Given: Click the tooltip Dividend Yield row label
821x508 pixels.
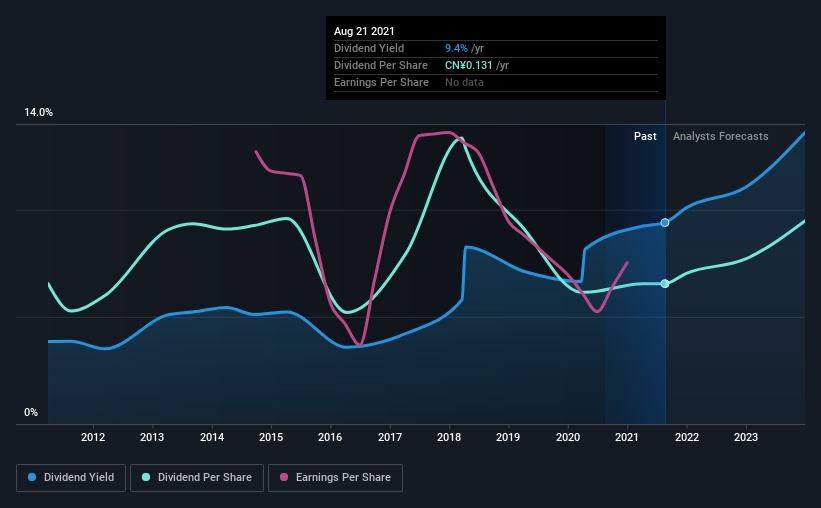Looking at the screenshot, I should pyautogui.click(x=369, y=48).
